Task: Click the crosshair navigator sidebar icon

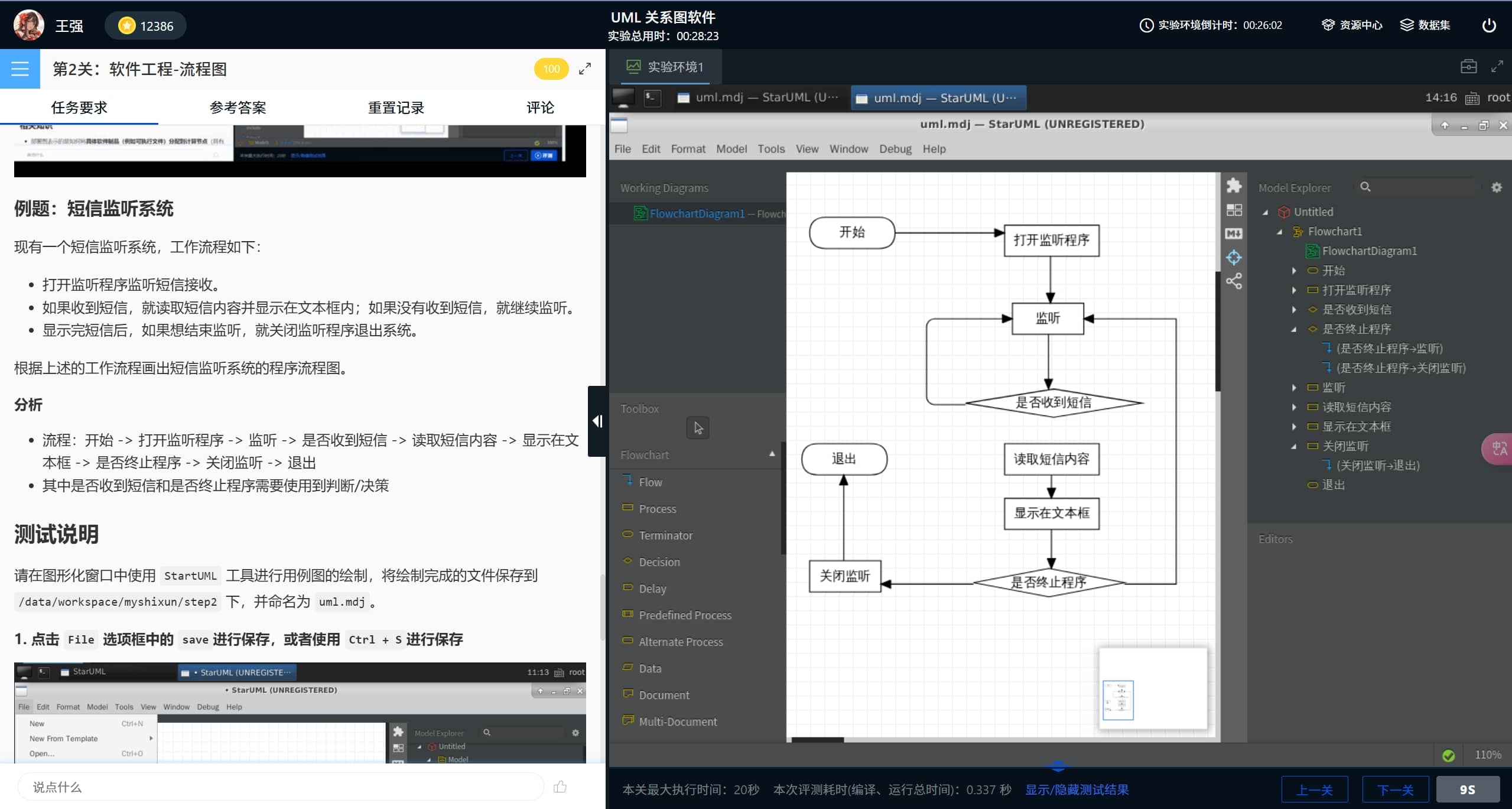Action: 1234,257
